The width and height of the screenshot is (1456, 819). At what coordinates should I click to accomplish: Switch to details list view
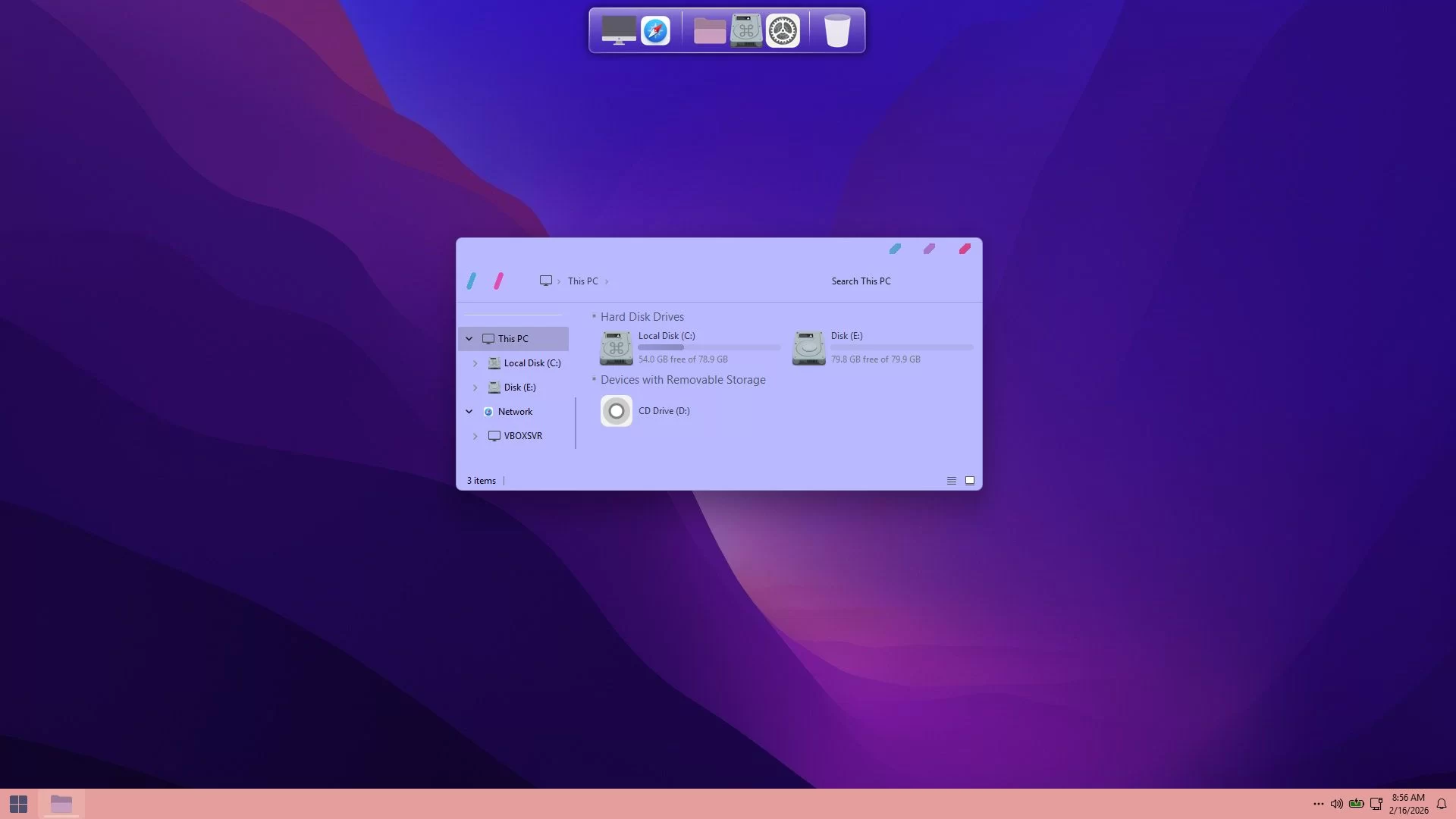pos(952,481)
